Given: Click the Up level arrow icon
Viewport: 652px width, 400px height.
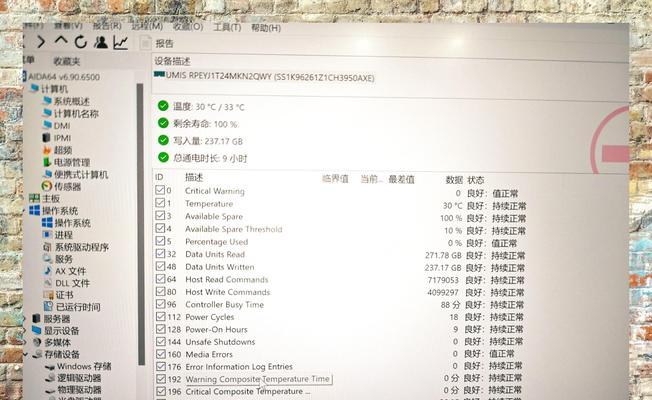Looking at the screenshot, I should [61, 41].
